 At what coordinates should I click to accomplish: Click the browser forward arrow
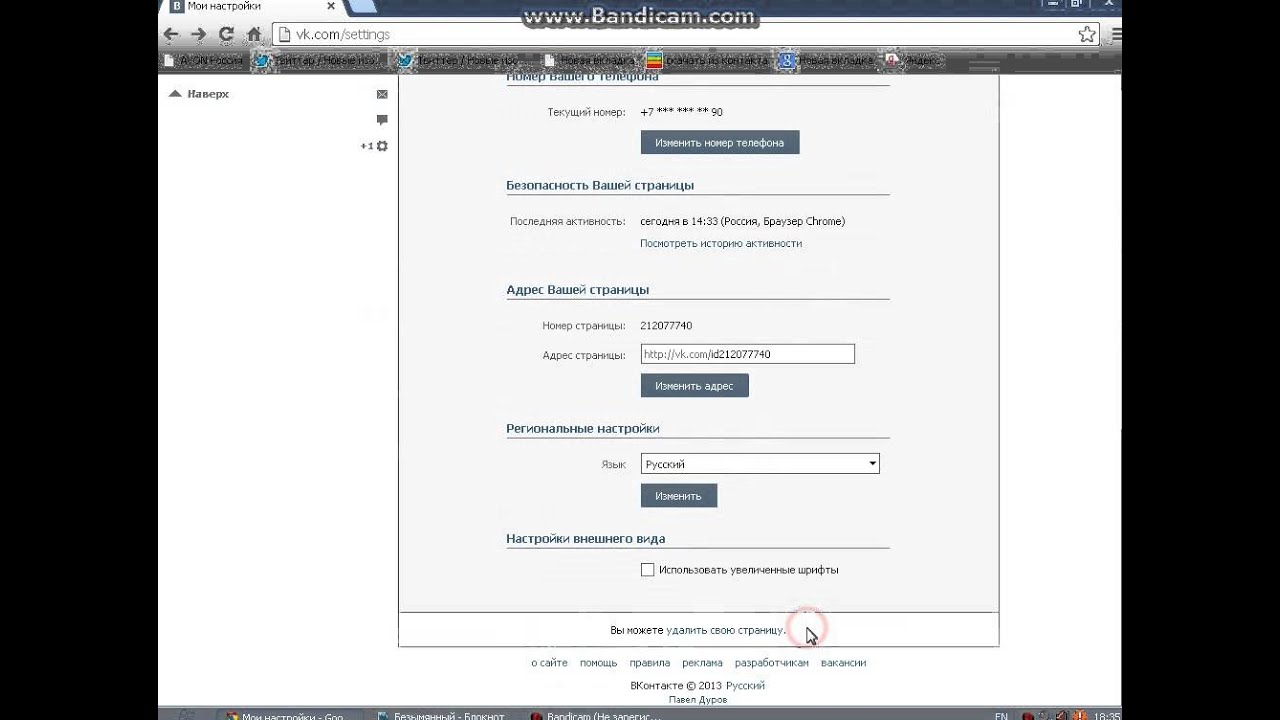pyautogui.click(x=198, y=34)
